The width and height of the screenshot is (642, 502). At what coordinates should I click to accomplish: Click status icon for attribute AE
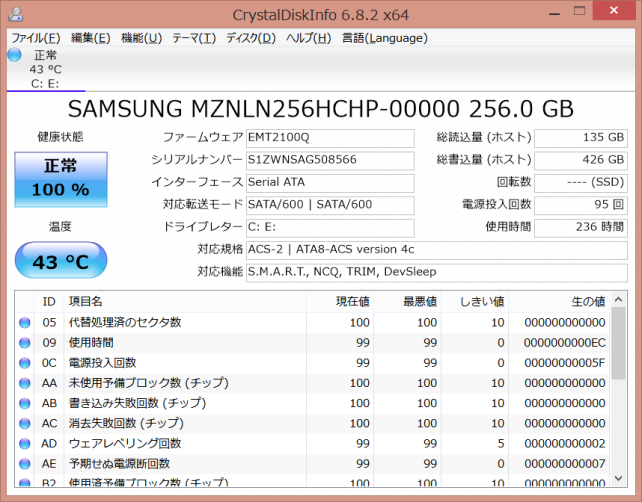[25, 464]
